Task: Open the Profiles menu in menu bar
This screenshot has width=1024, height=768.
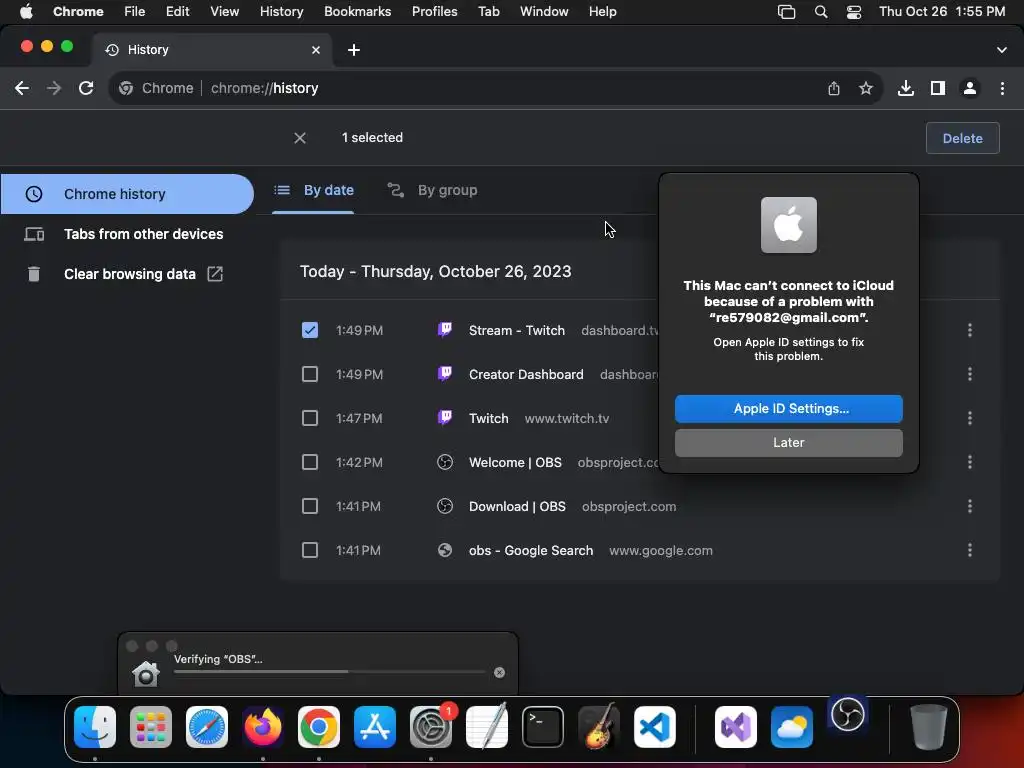Action: (x=434, y=12)
